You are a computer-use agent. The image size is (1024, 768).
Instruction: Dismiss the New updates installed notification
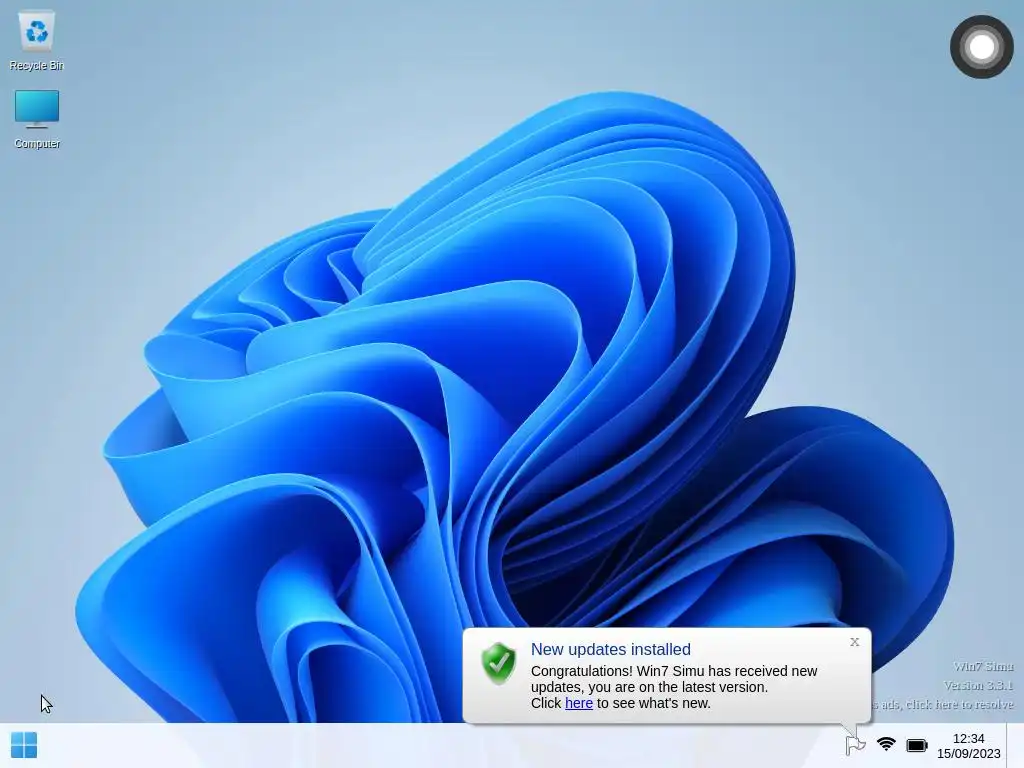pos(854,642)
